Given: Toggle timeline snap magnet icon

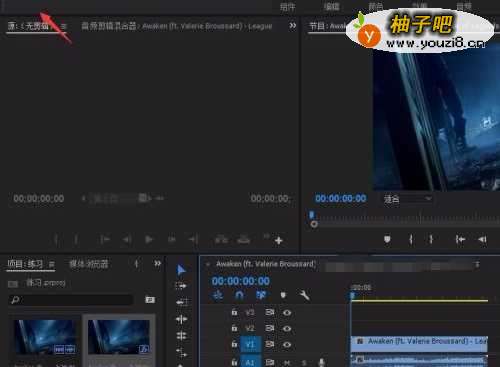Looking at the screenshot, I should point(239,295).
